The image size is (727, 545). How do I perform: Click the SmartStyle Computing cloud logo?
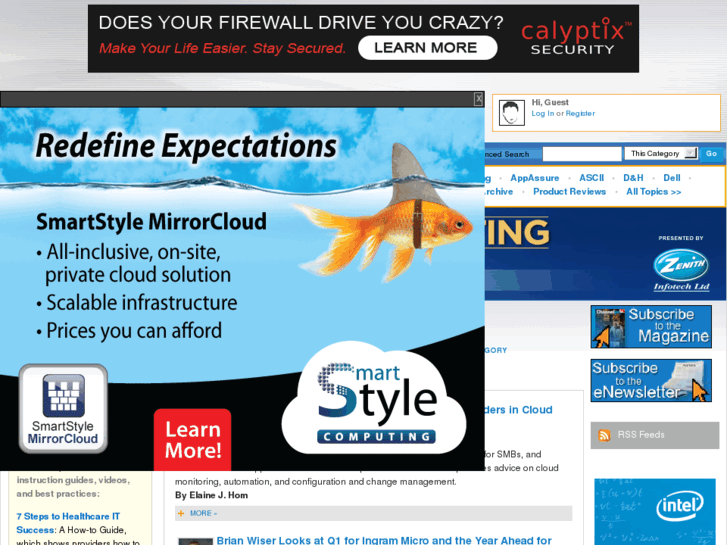pyautogui.click(x=375, y=399)
